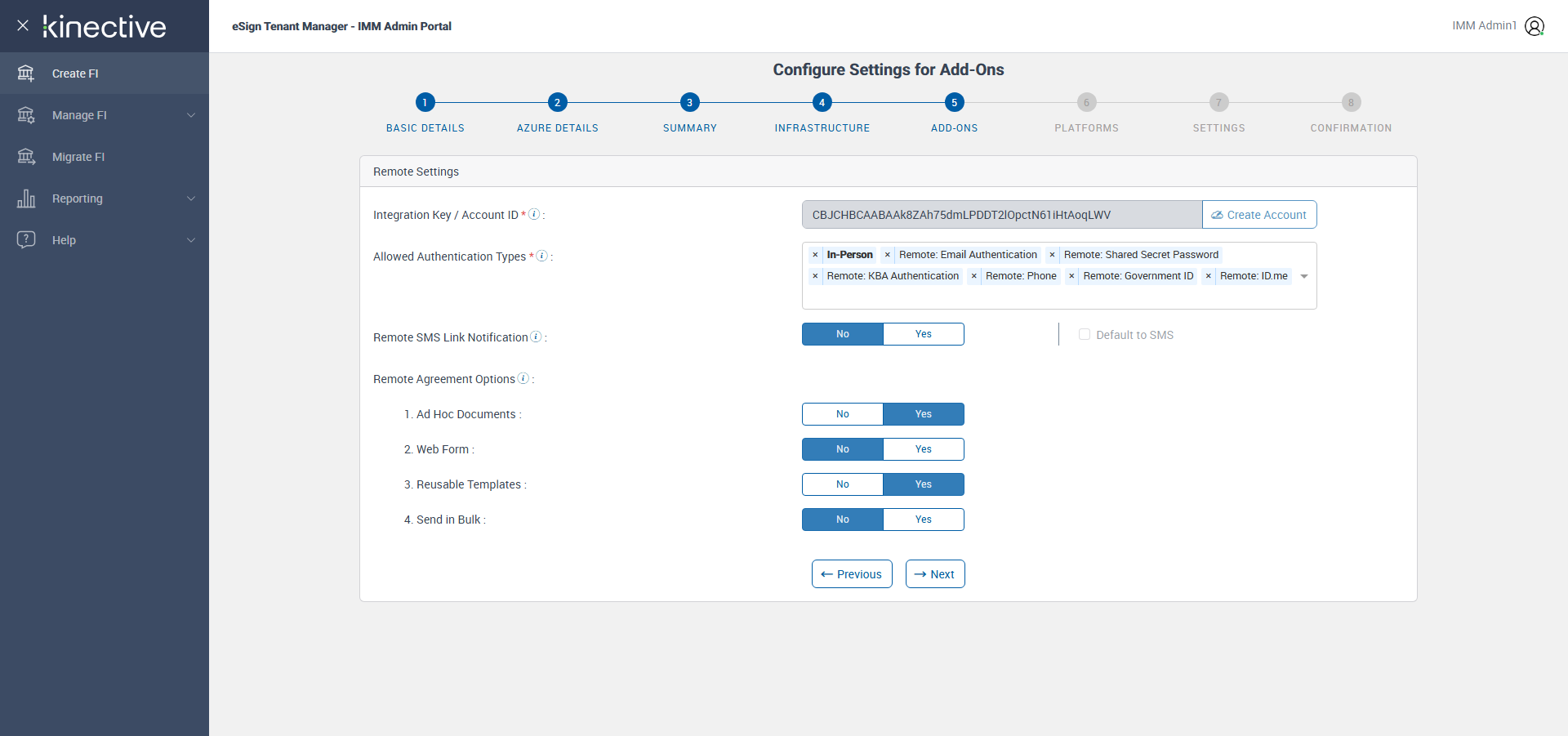Click the Reporting bar-chart icon
Screen dimensions: 1568x736
26,198
